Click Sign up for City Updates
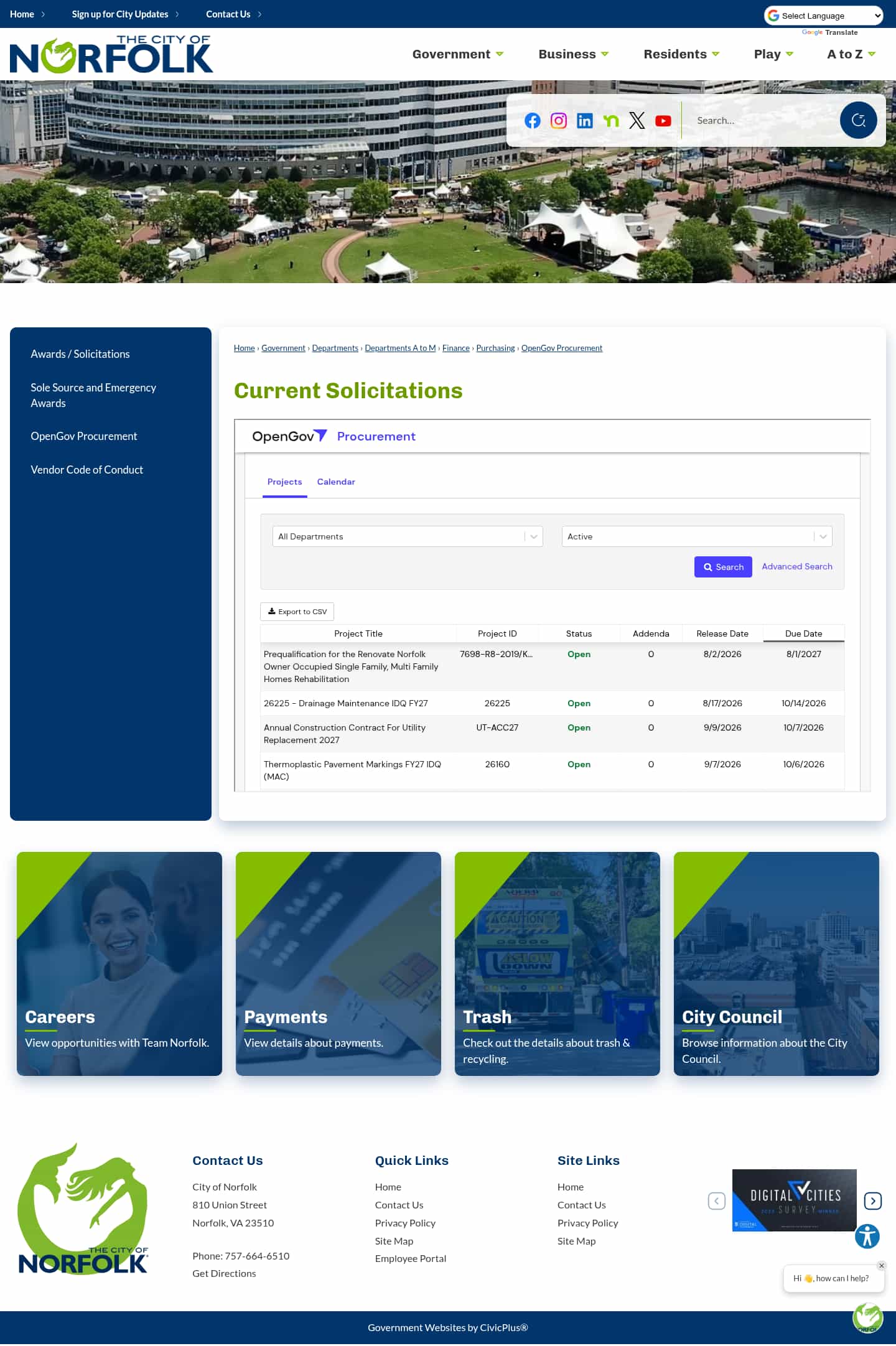 coord(120,14)
